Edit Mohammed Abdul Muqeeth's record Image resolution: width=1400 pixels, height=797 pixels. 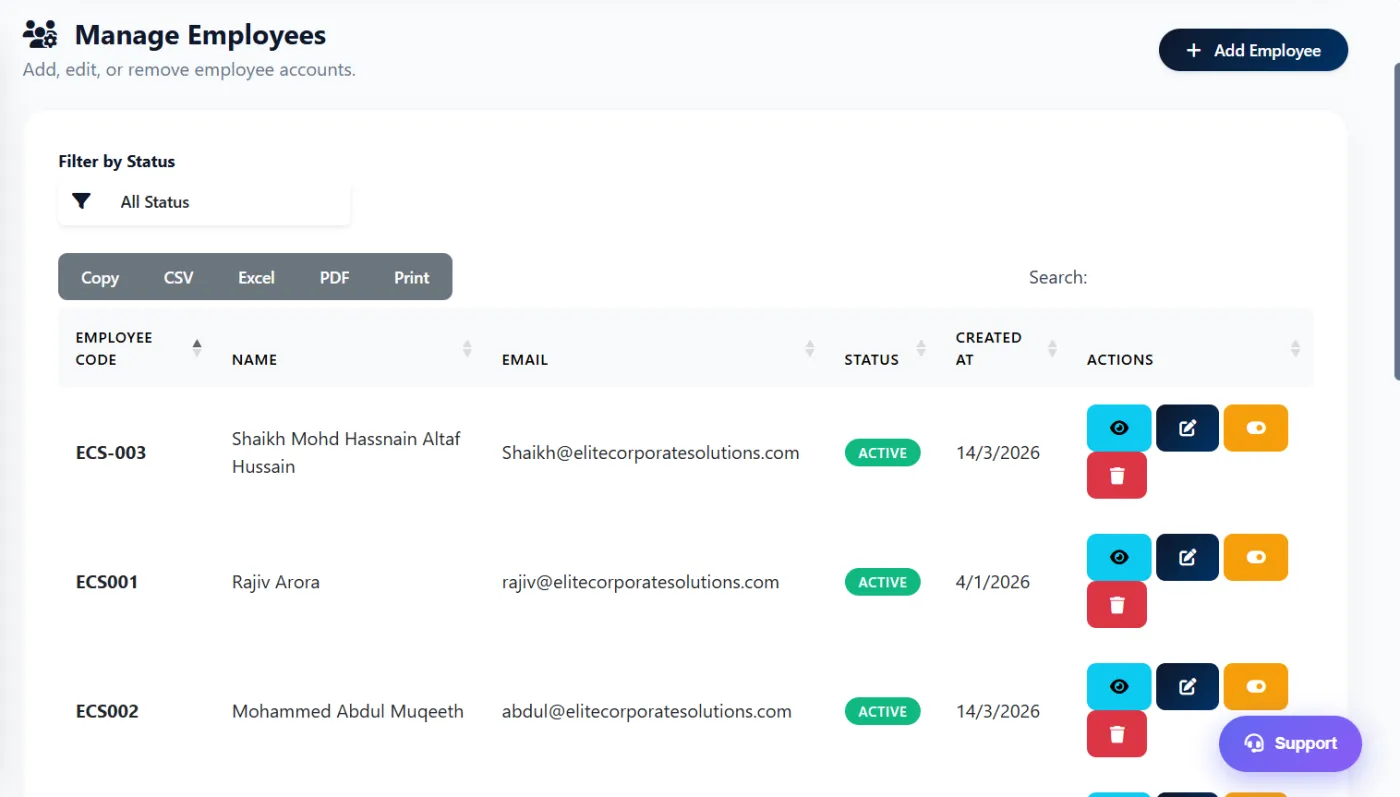pos(1187,686)
